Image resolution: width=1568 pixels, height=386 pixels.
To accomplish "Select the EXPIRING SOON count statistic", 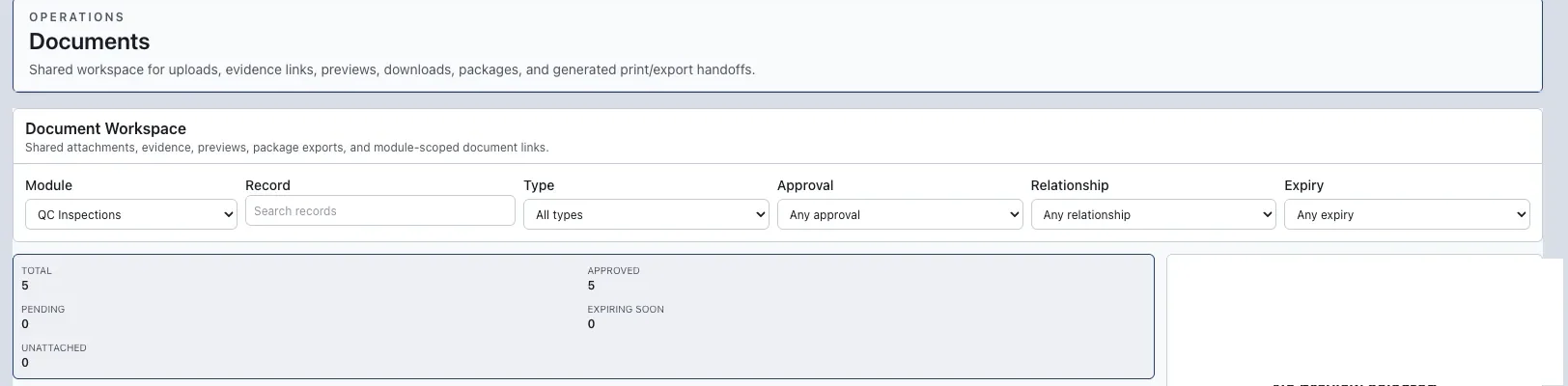I will point(626,317).
